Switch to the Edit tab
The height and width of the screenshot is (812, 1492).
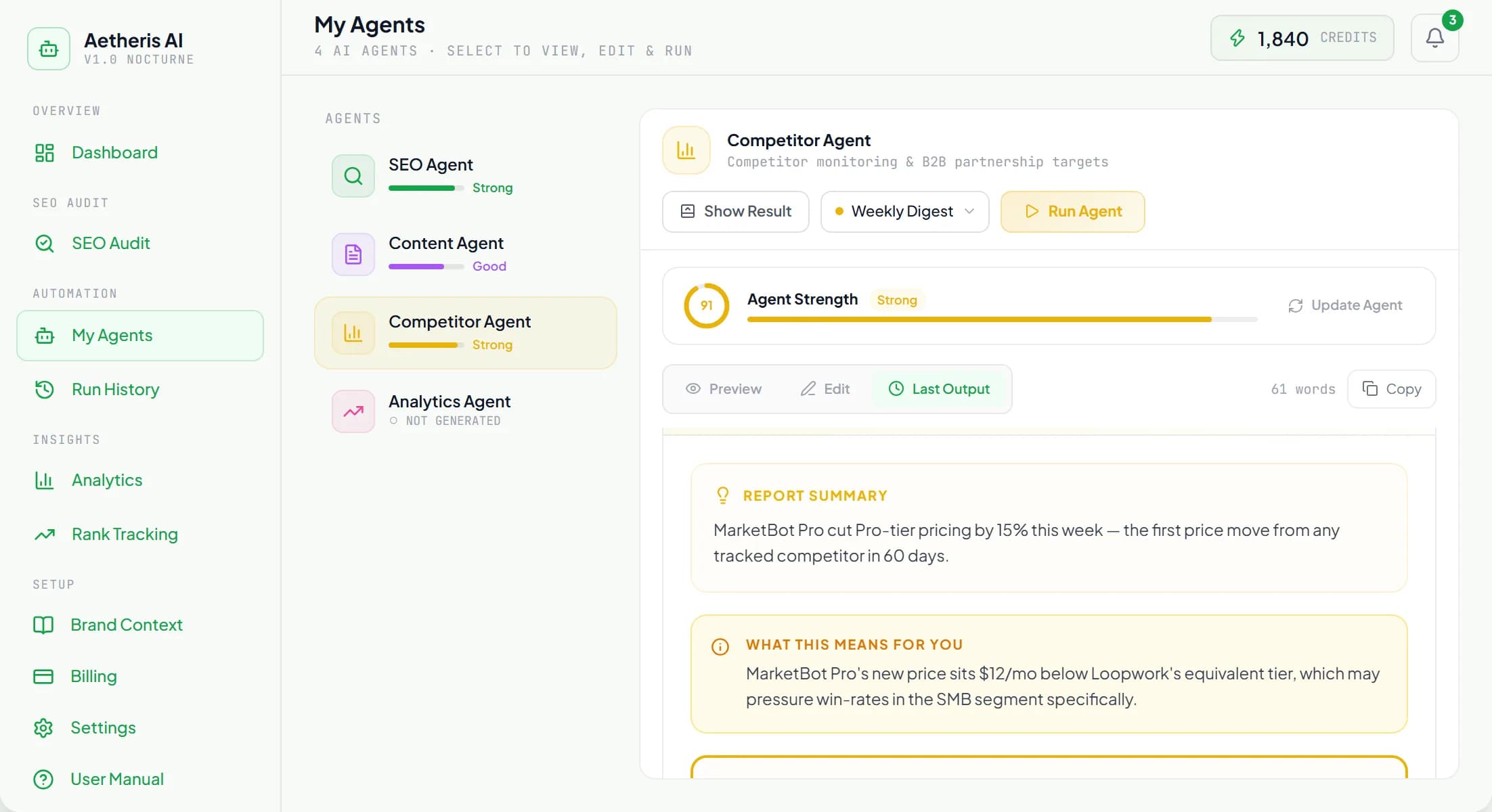(x=825, y=389)
